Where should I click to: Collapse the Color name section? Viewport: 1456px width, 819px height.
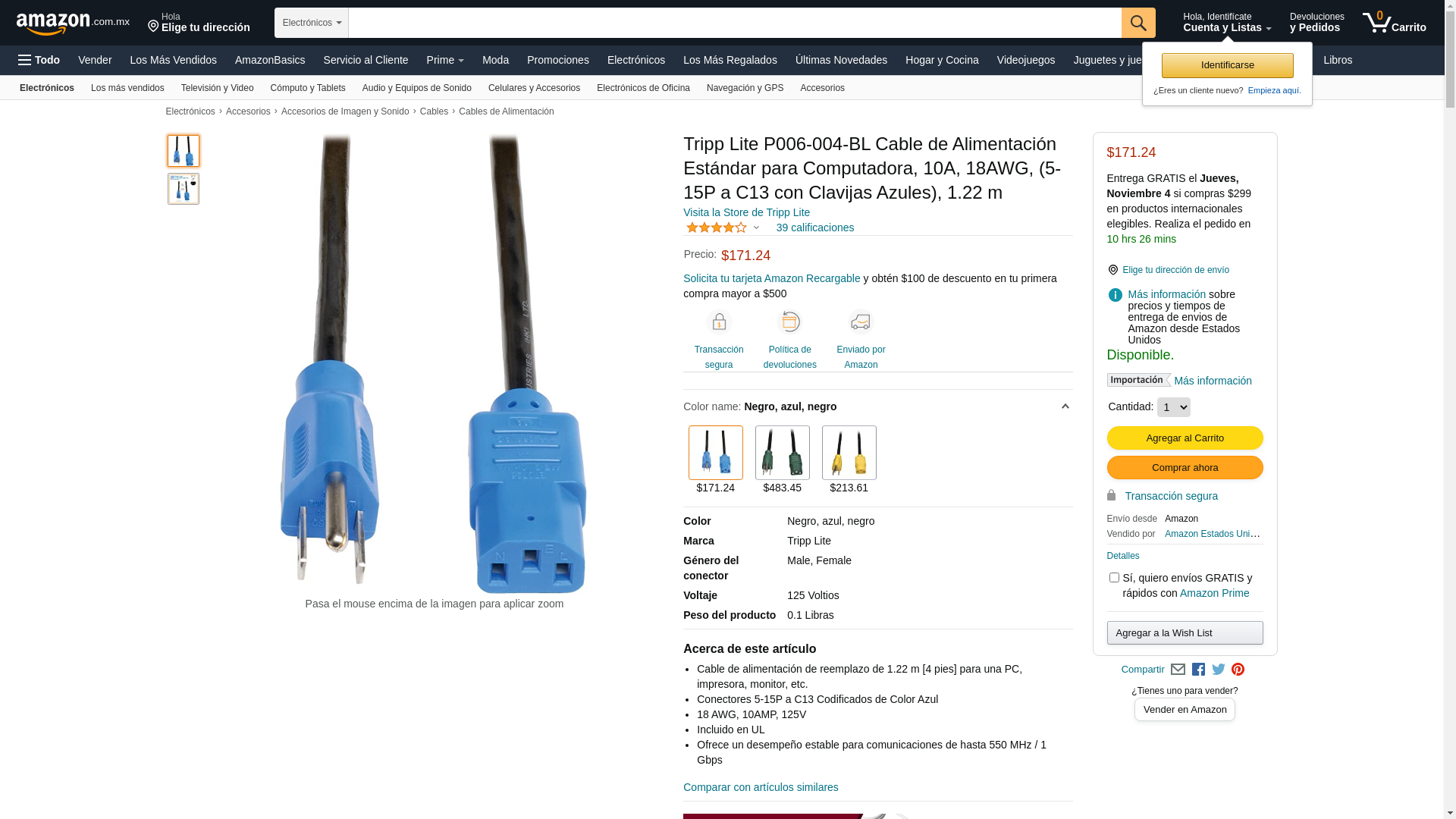[x=1065, y=407]
